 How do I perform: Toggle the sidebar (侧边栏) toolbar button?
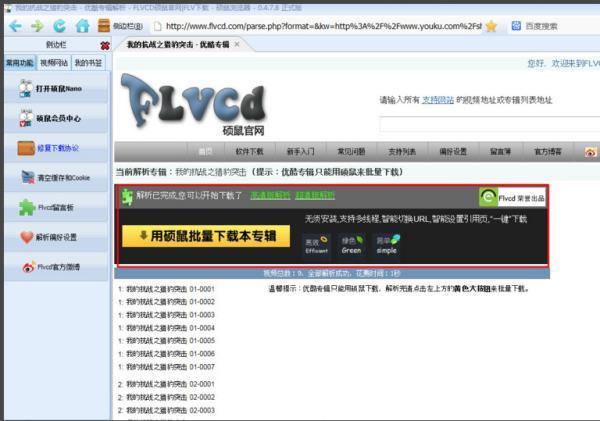(x=121, y=26)
